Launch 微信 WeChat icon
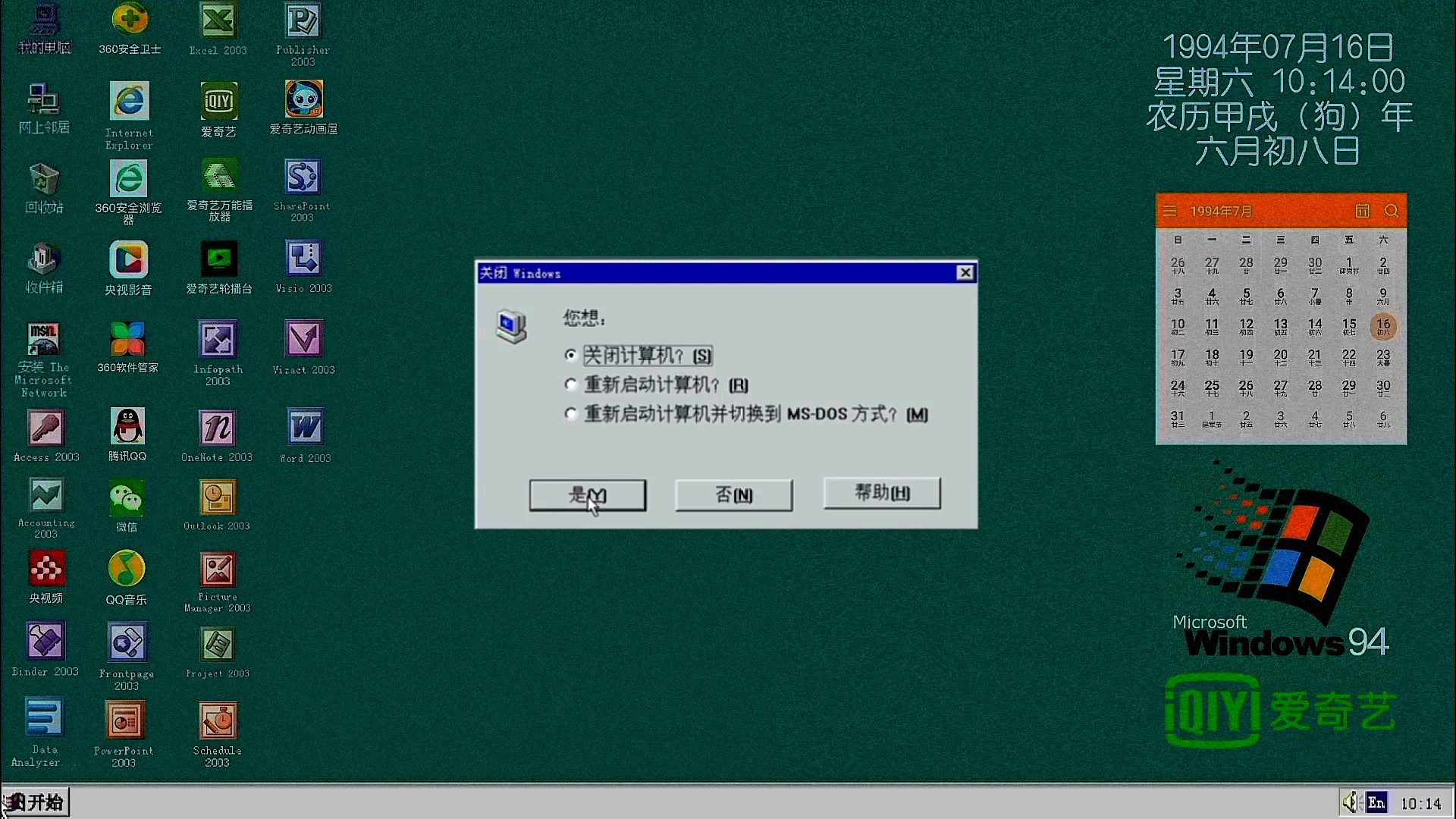The width and height of the screenshot is (1456, 819). 127,506
